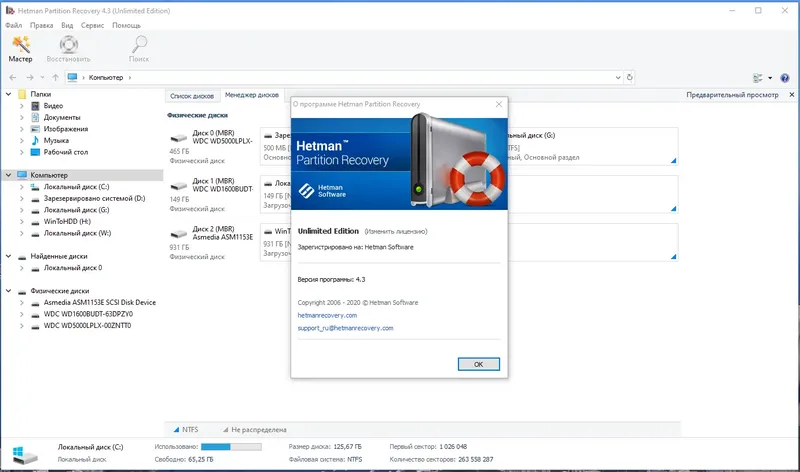
Task: Open the Файл menu
Action: [14, 25]
